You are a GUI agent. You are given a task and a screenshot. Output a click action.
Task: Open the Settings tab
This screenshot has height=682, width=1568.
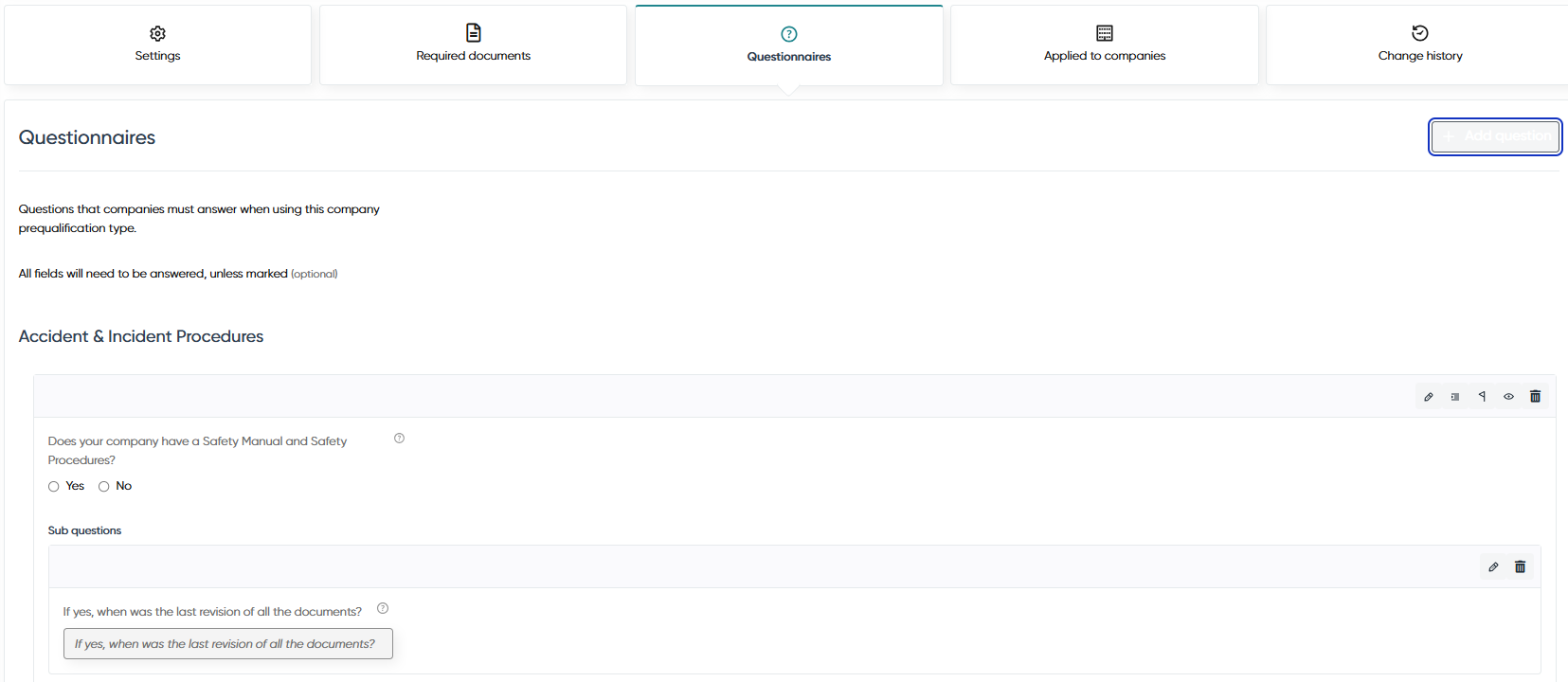157,45
